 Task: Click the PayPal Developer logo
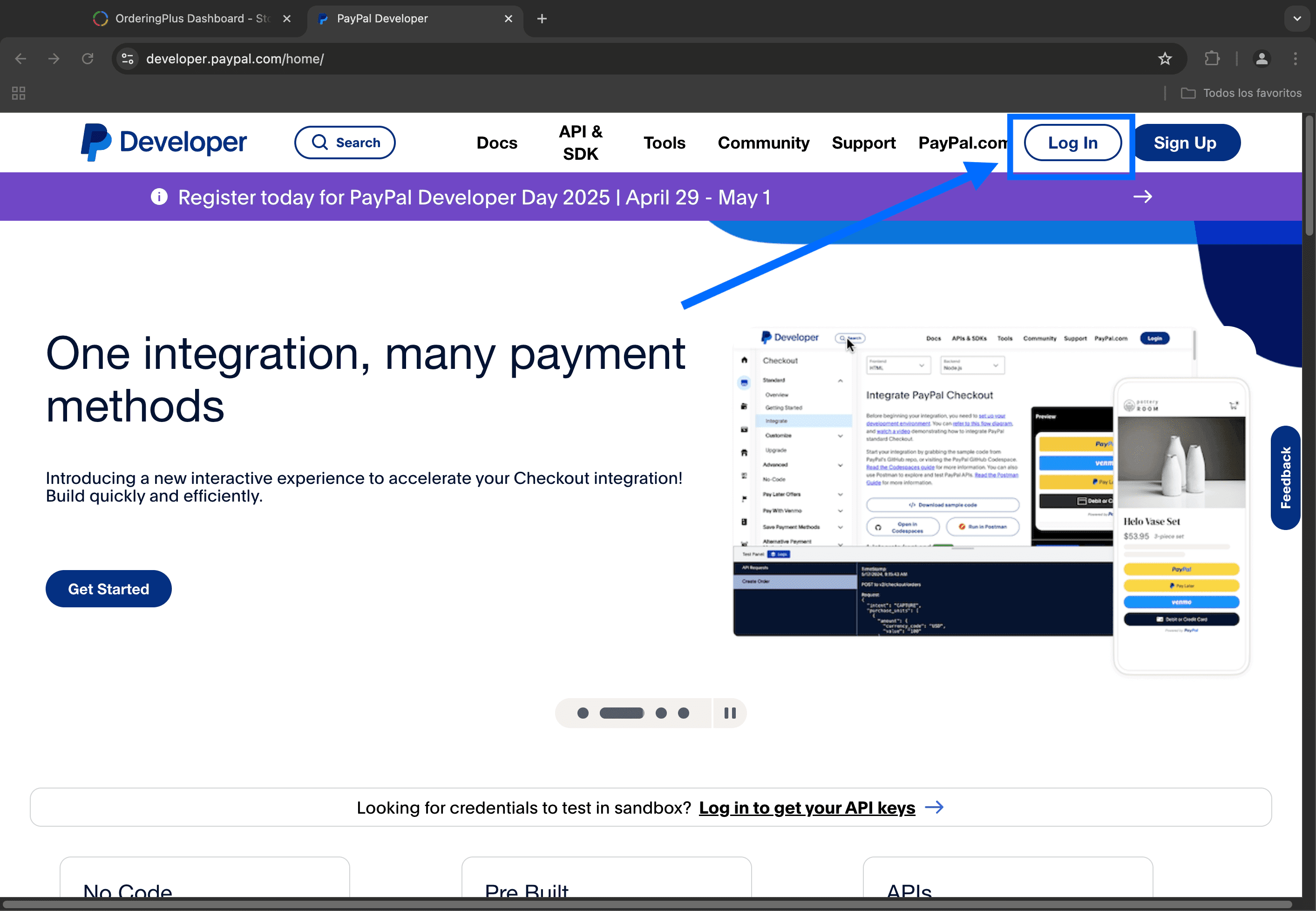coord(163,142)
